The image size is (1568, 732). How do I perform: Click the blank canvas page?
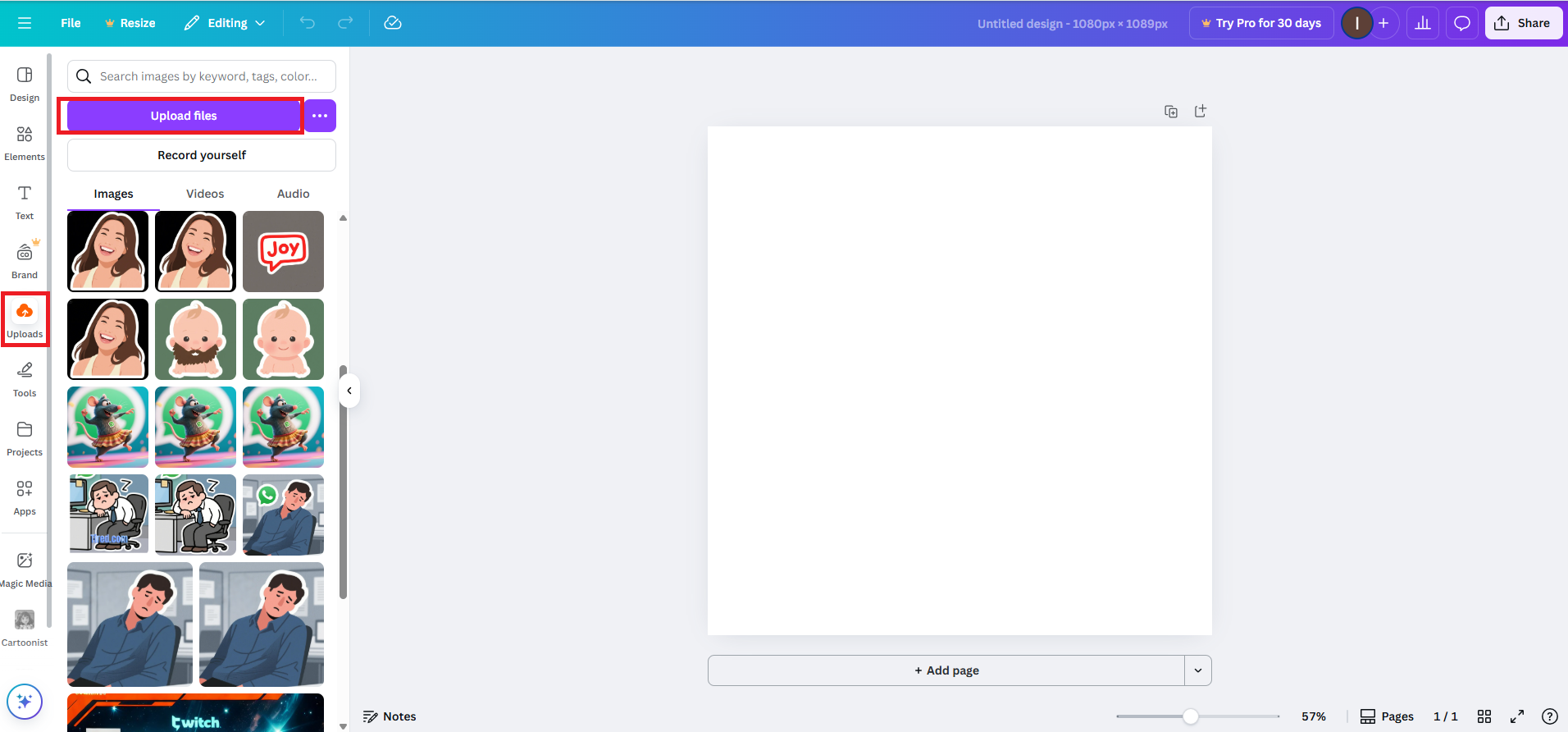959,381
